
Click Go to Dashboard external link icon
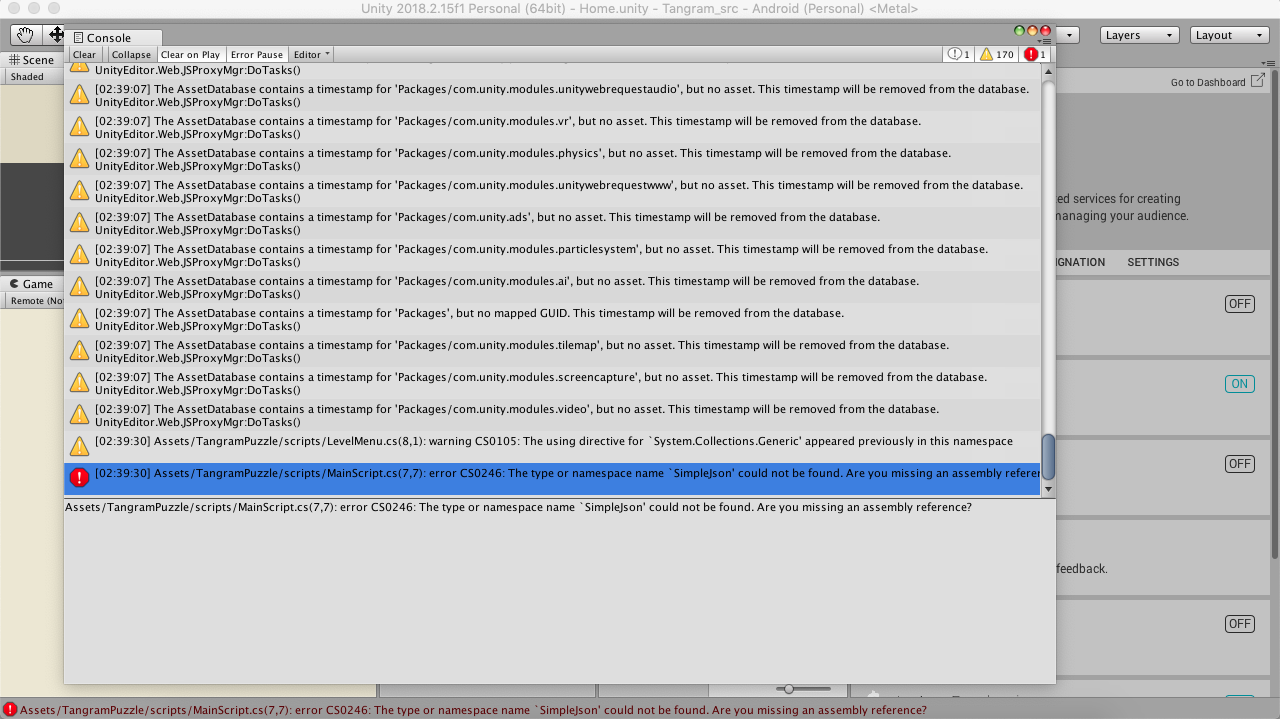(1258, 80)
